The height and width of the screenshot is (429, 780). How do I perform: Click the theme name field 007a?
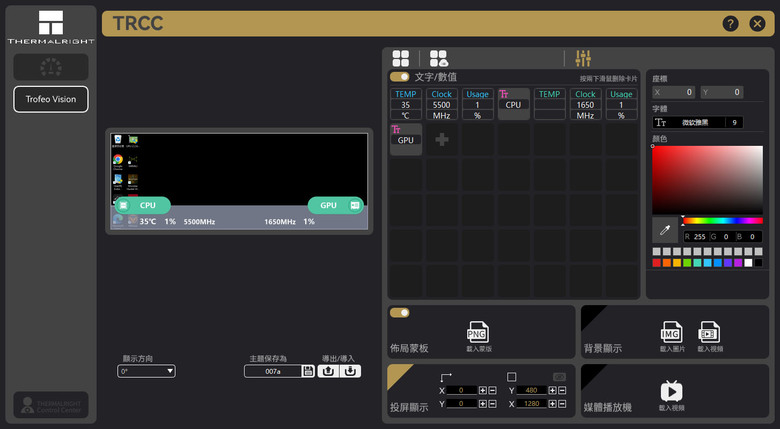273,371
